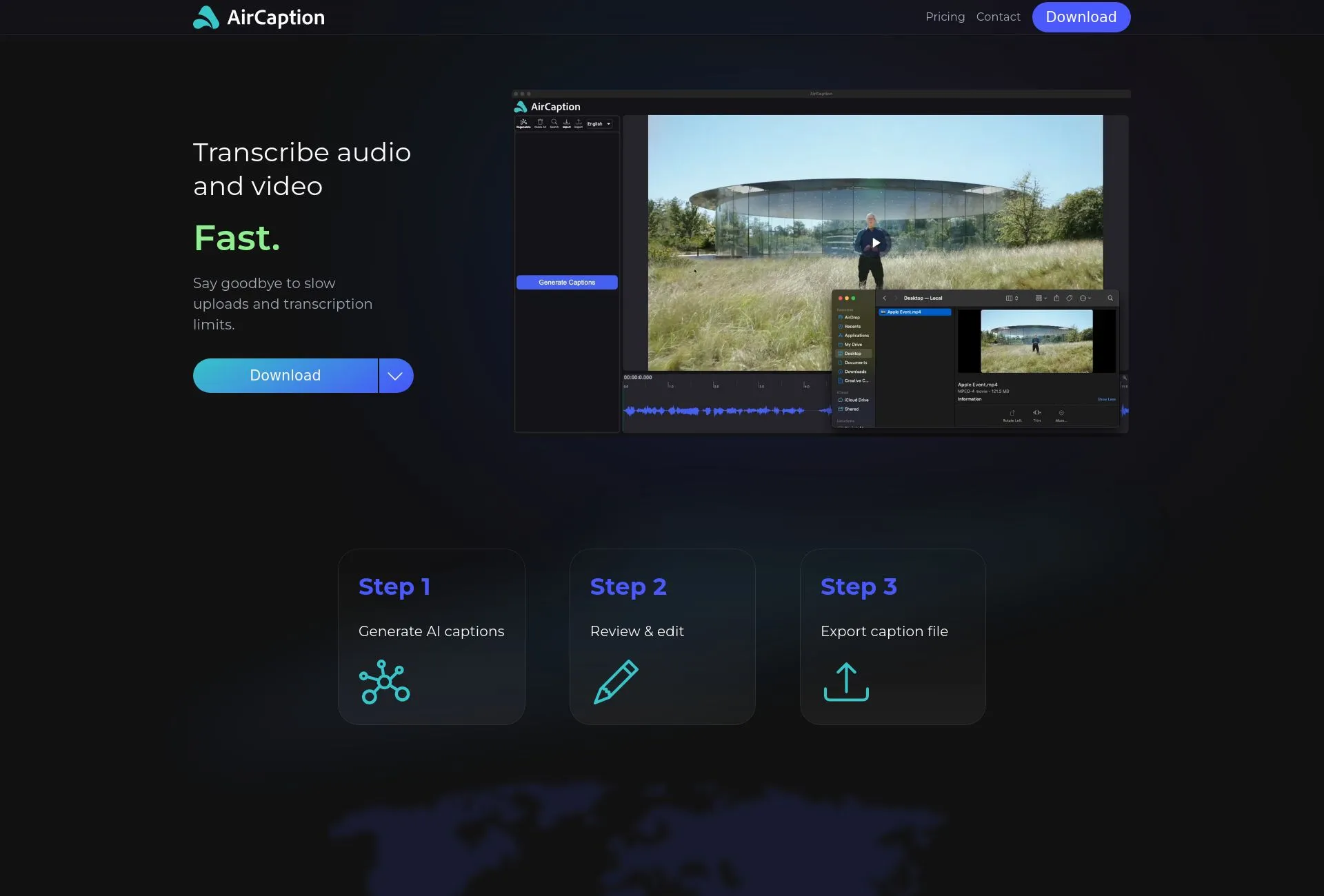Select Desktop in the Finder sidebar
The image size is (1324, 896).
[x=854, y=354]
